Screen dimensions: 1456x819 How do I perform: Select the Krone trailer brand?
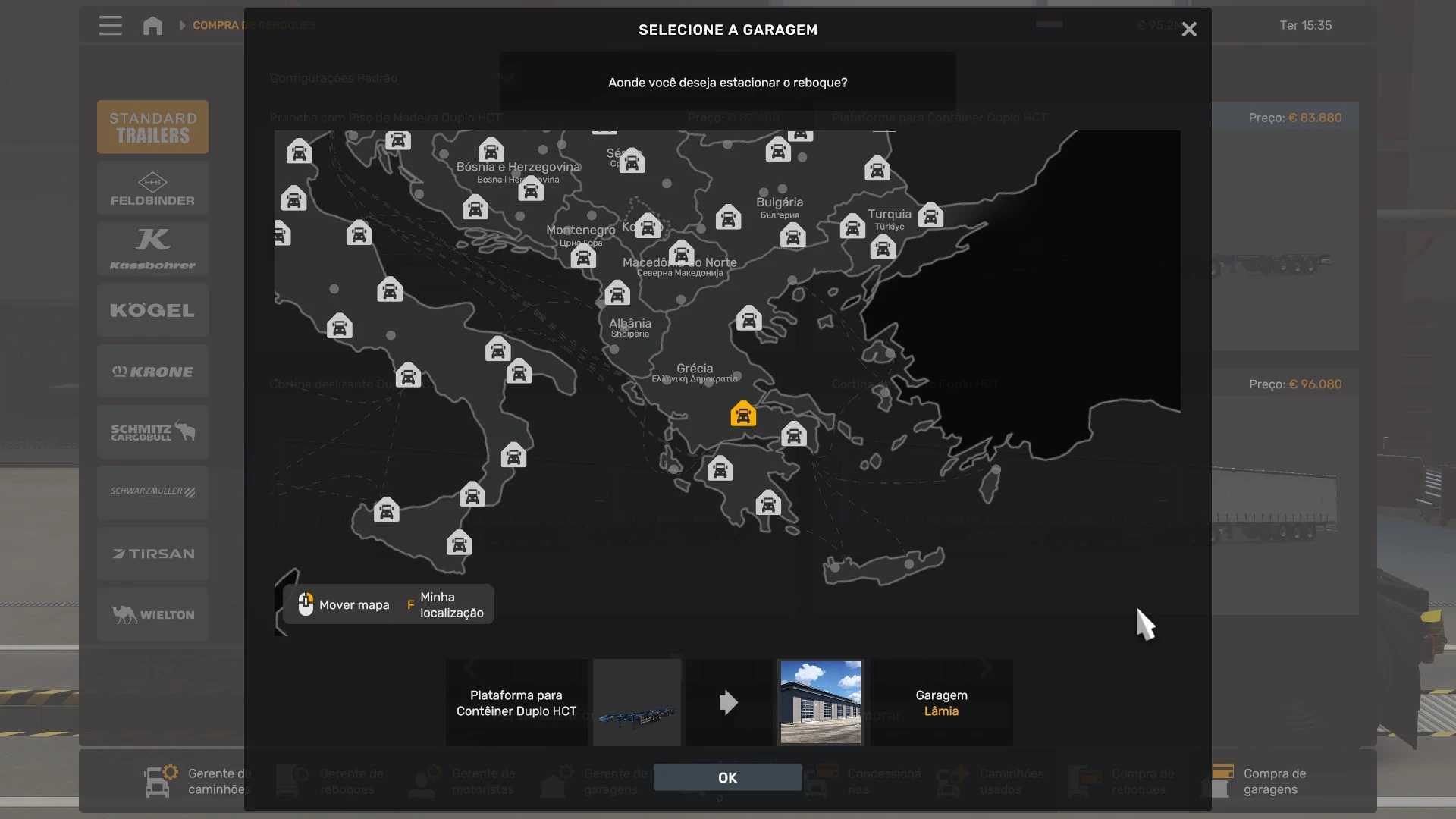click(152, 372)
